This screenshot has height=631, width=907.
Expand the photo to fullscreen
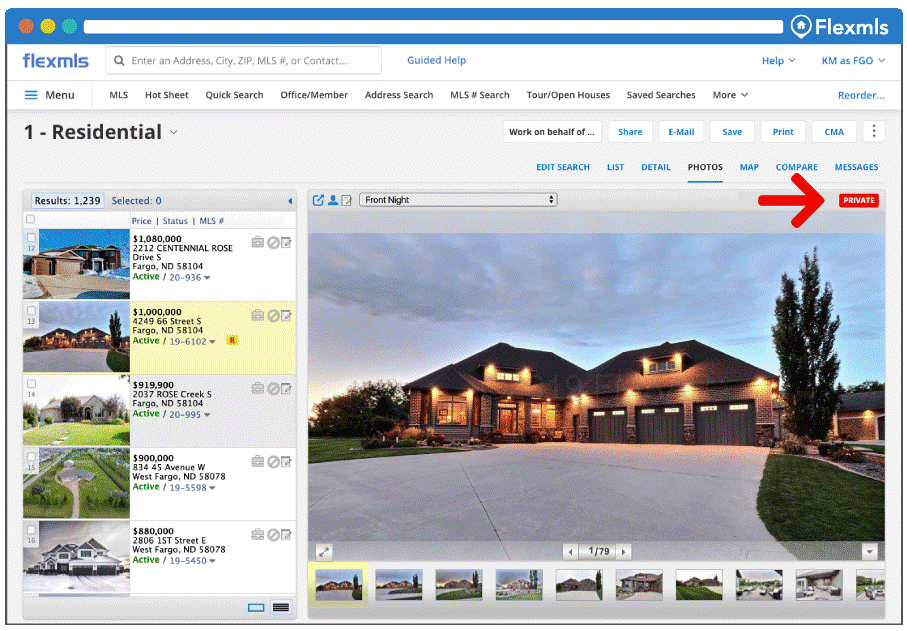(324, 552)
